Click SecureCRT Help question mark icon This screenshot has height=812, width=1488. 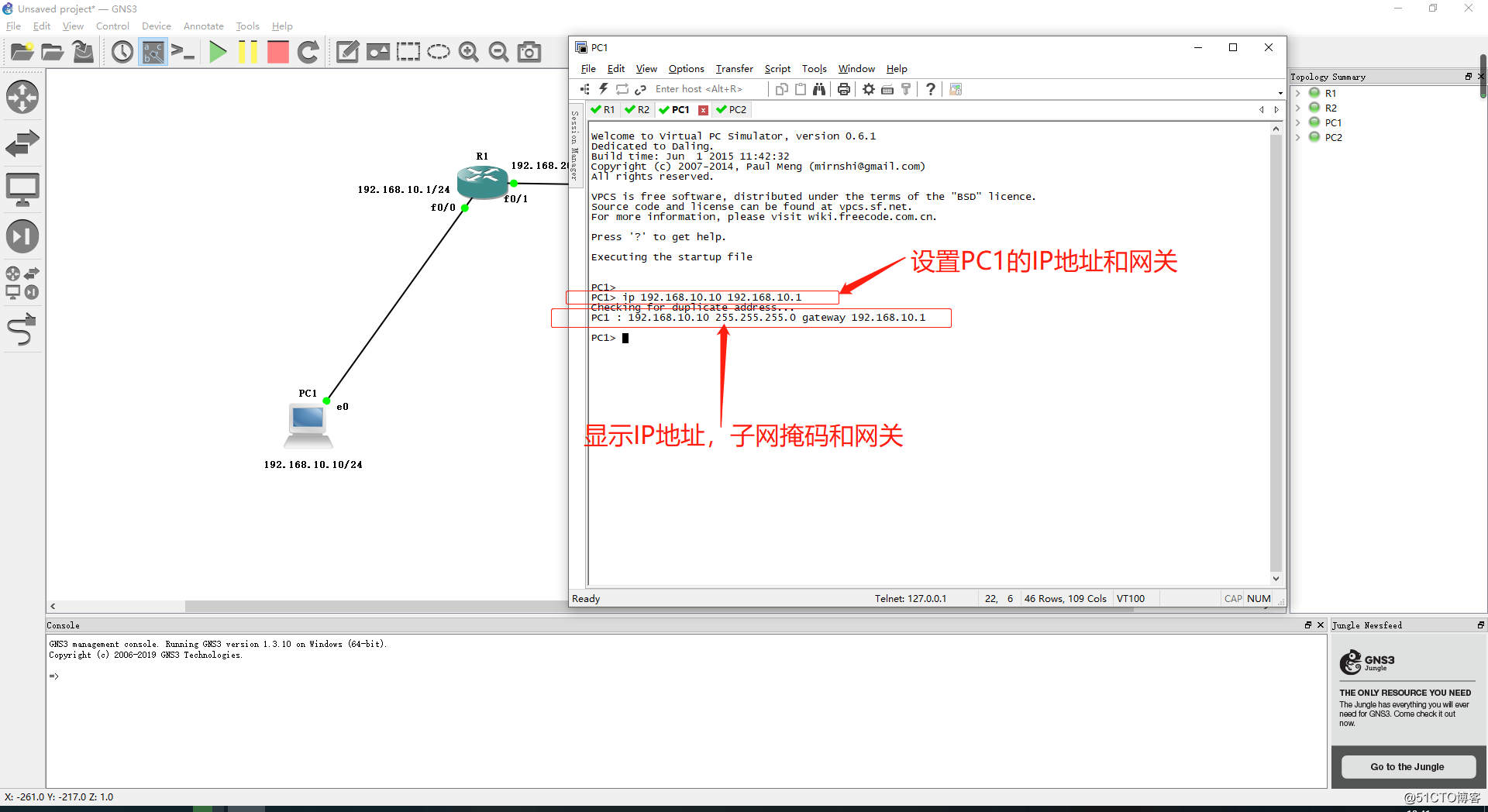click(x=931, y=89)
